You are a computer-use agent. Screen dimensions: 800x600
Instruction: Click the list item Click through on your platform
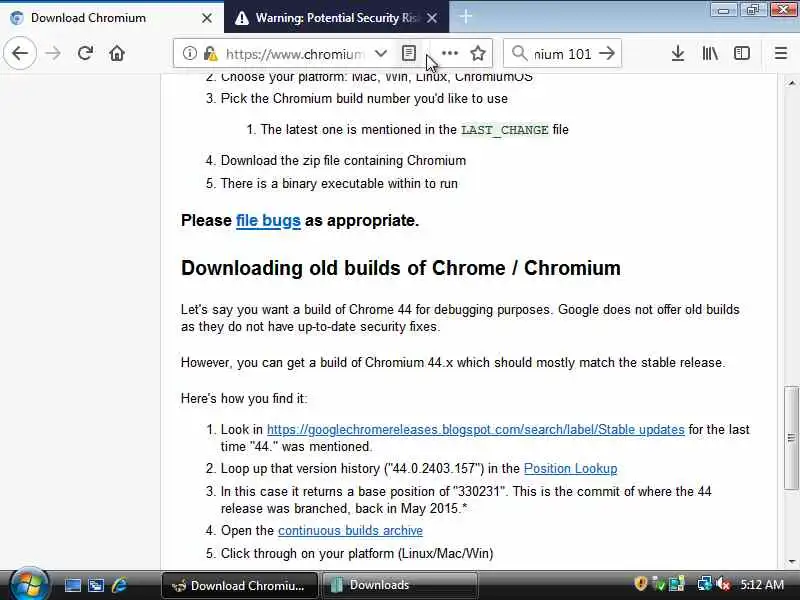pos(357,554)
